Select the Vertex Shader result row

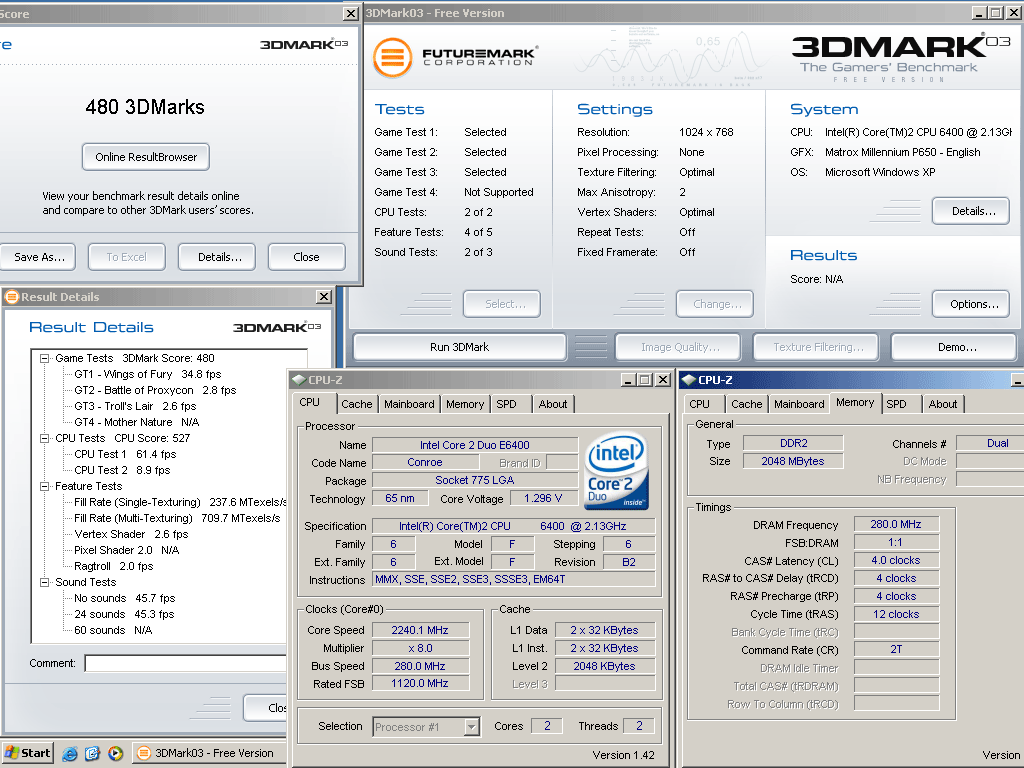click(x=131, y=534)
